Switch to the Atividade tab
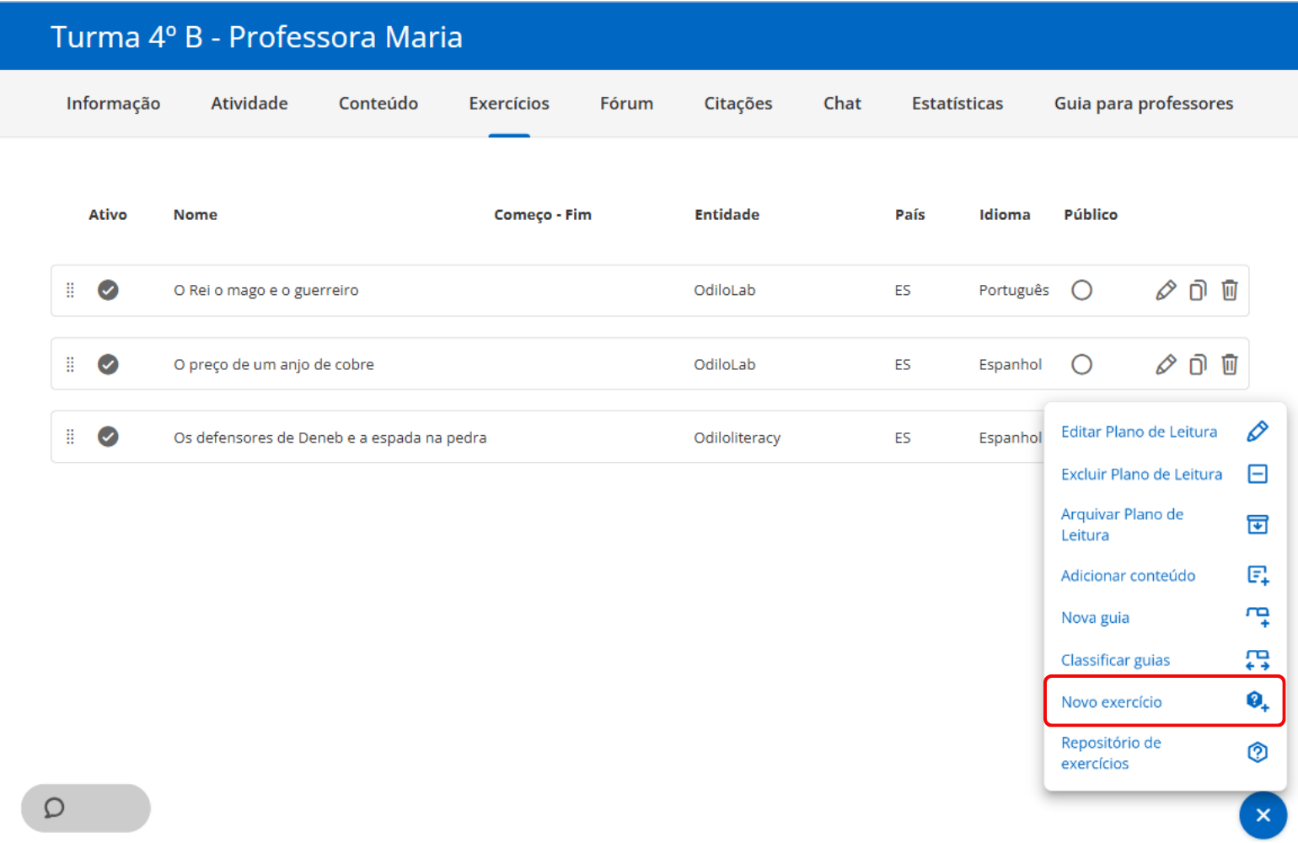 (x=249, y=103)
